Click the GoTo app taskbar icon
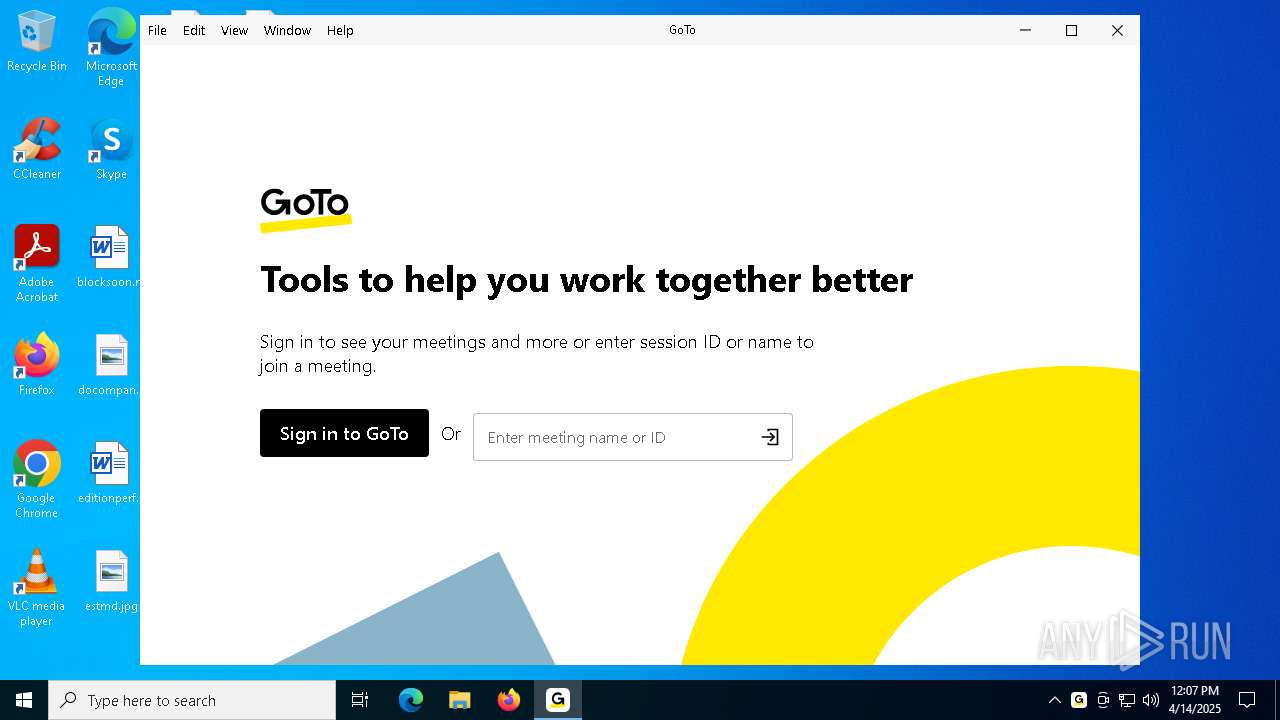Image resolution: width=1280 pixels, height=720 pixels. click(557, 700)
